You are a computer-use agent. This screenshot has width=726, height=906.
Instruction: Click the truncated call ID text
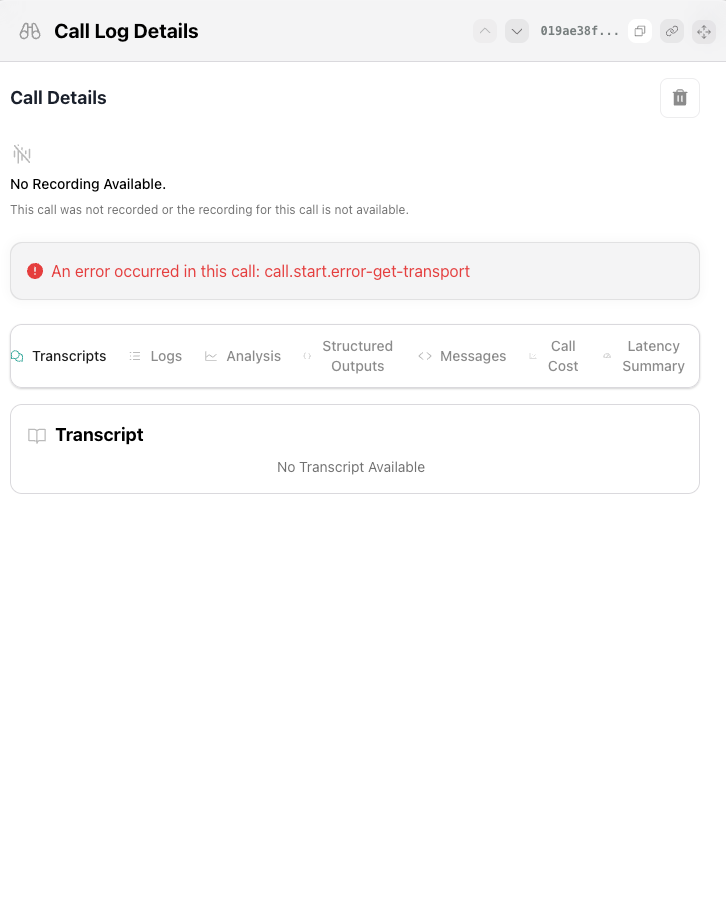(x=579, y=31)
